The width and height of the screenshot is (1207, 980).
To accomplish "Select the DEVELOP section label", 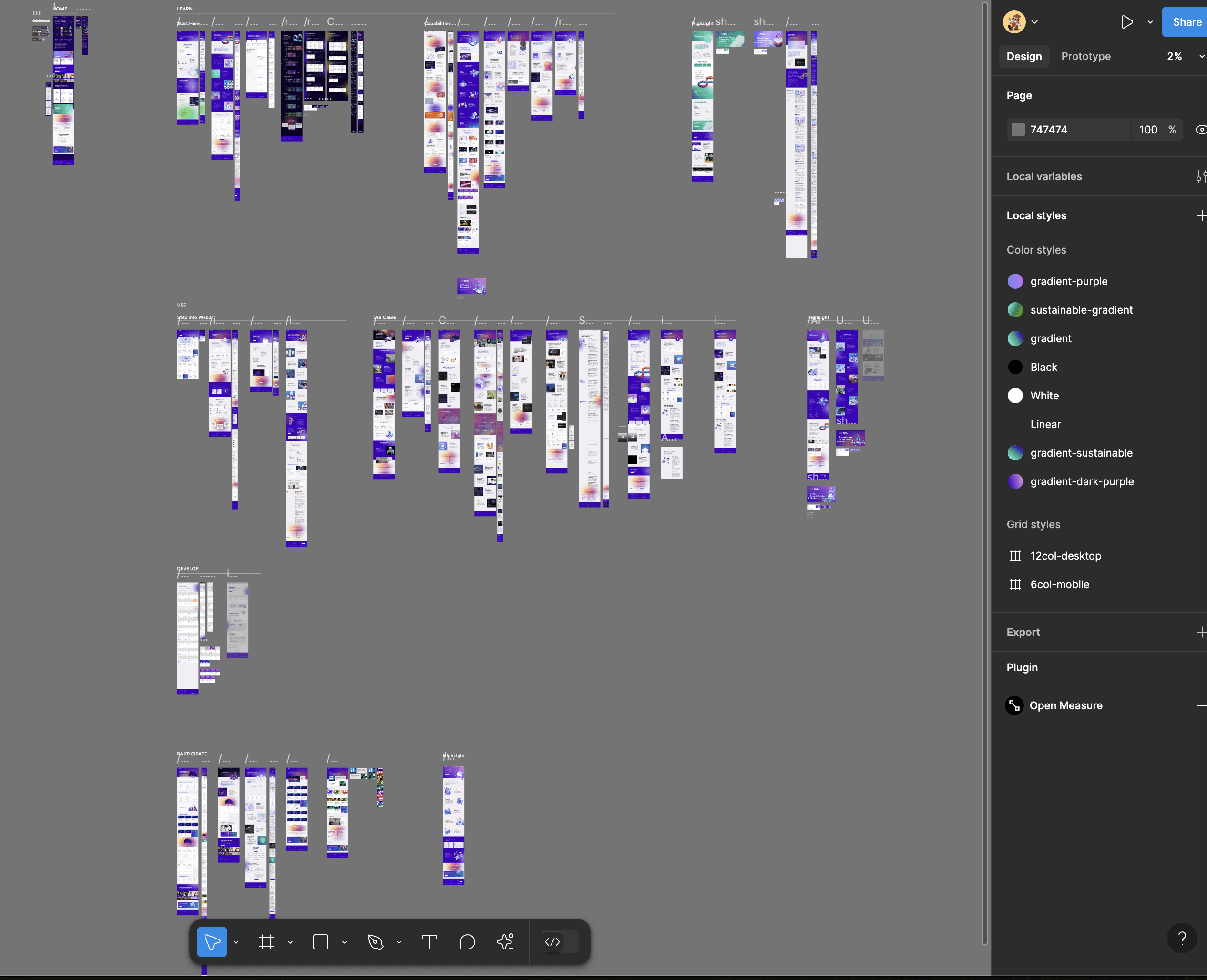I will [188, 569].
